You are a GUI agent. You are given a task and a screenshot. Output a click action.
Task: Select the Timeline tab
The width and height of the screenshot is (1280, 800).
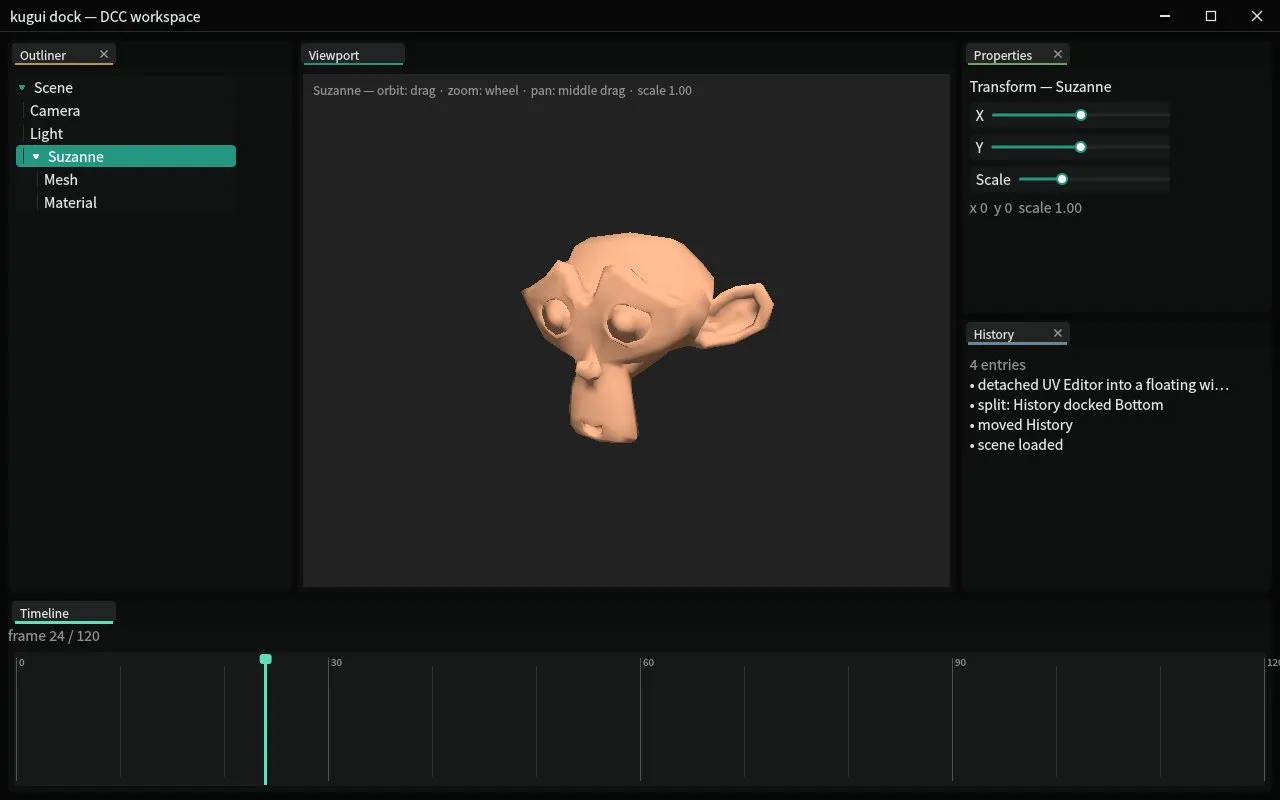64,613
